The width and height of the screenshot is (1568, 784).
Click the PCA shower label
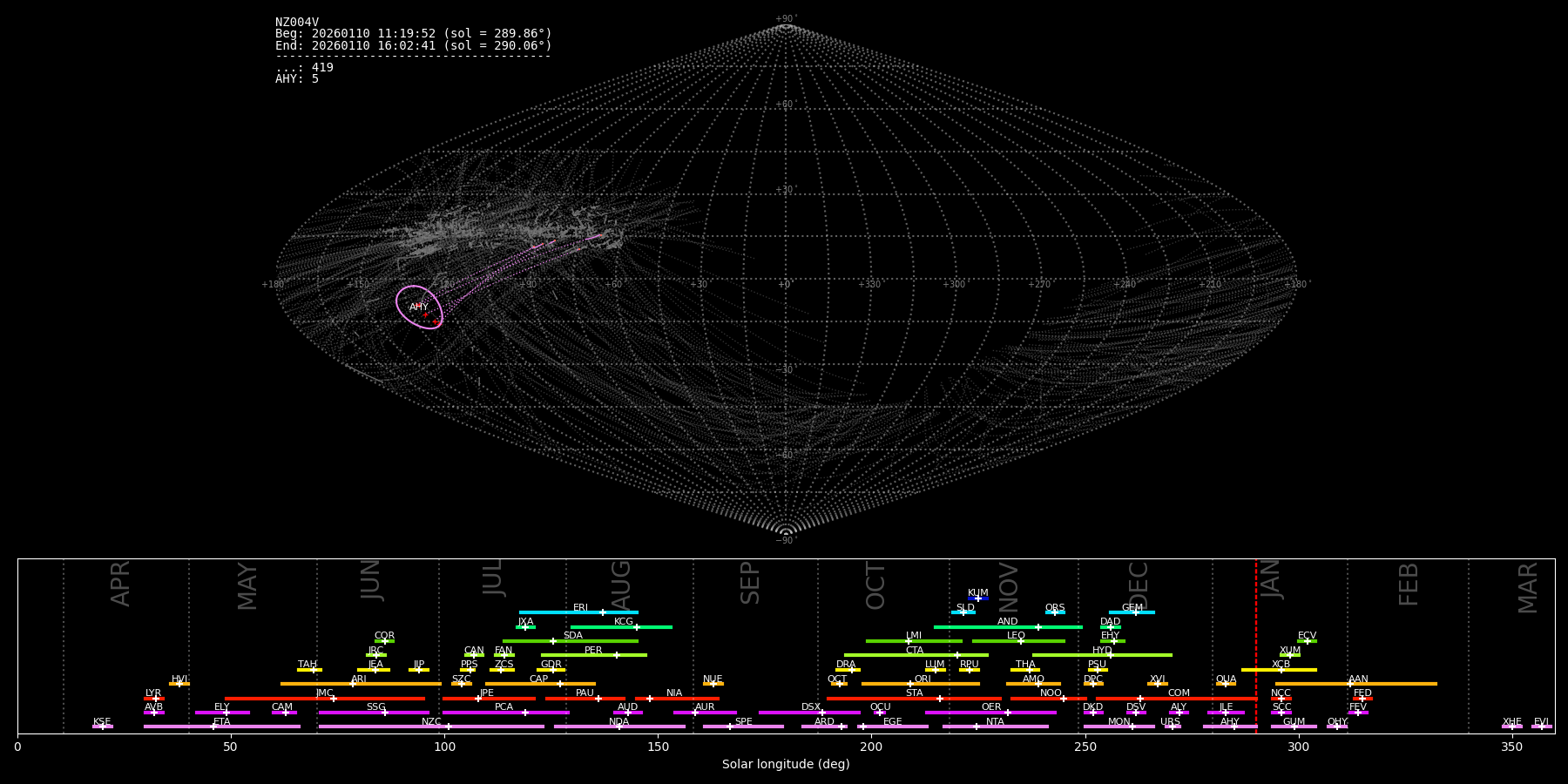click(x=504, y=707)
